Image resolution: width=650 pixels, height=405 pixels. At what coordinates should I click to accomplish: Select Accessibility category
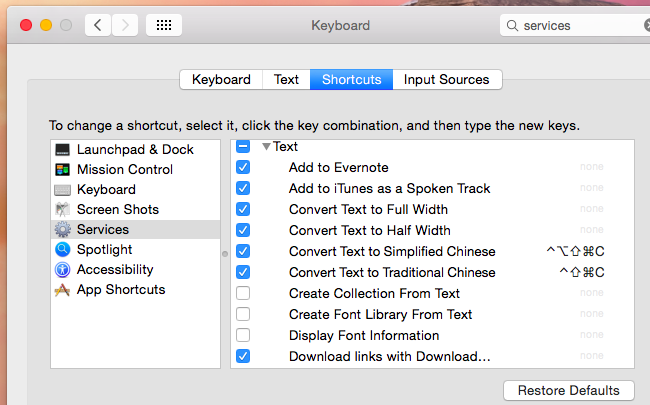136,270
